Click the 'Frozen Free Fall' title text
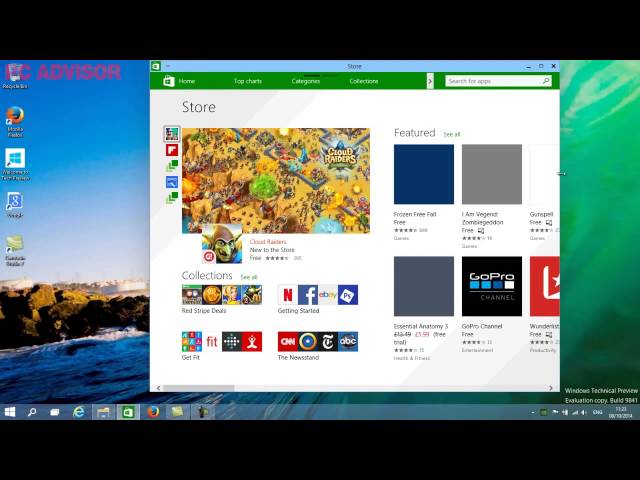 click(x=415, y=214)
